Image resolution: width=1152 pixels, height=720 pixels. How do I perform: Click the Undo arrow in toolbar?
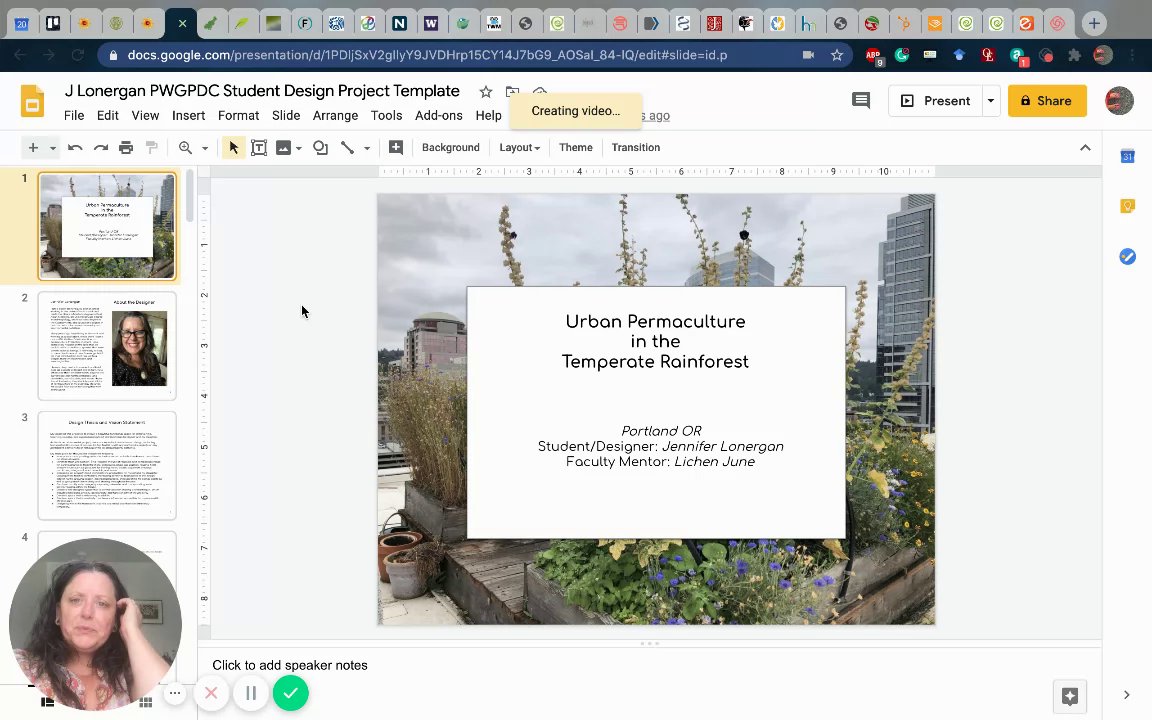click(75, 148)
